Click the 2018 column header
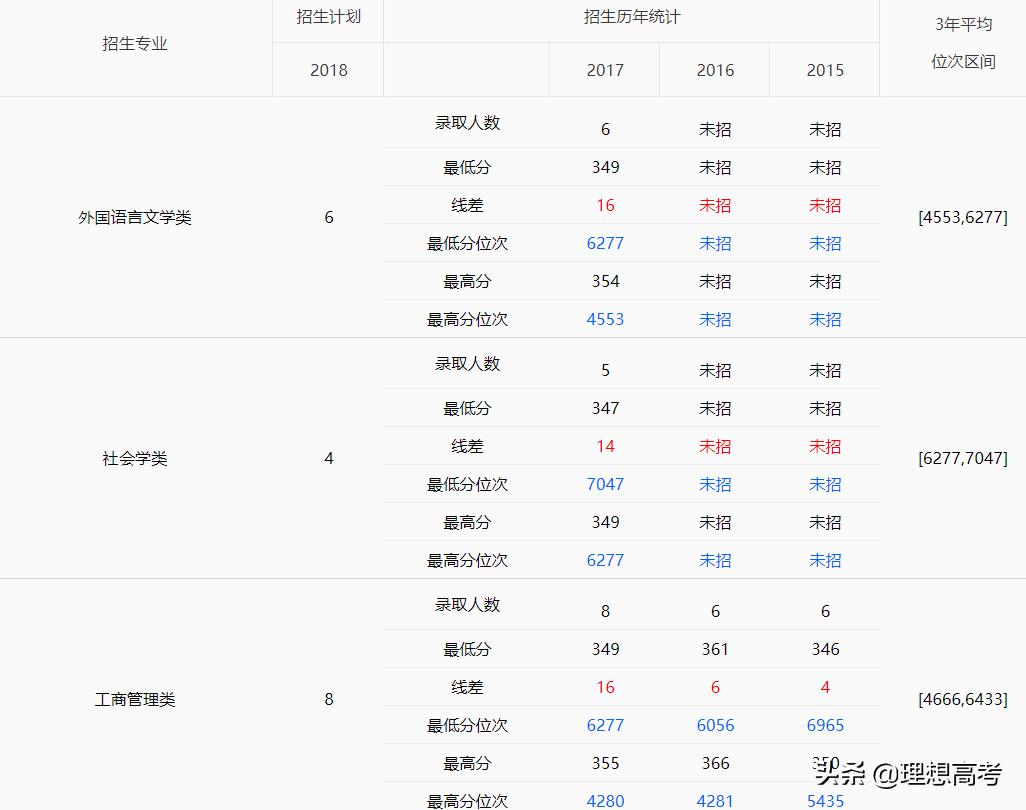This screenshot has width=1026, height=810. pos(328,70)
